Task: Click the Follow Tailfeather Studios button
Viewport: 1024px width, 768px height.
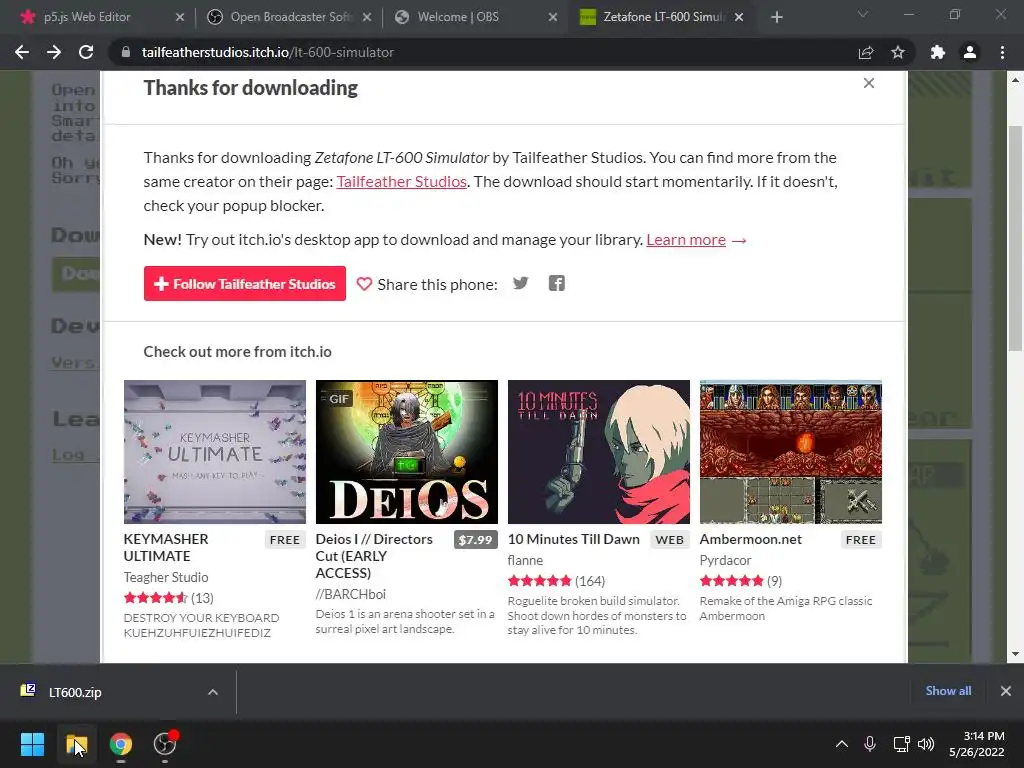Action: tap(245, 283)
